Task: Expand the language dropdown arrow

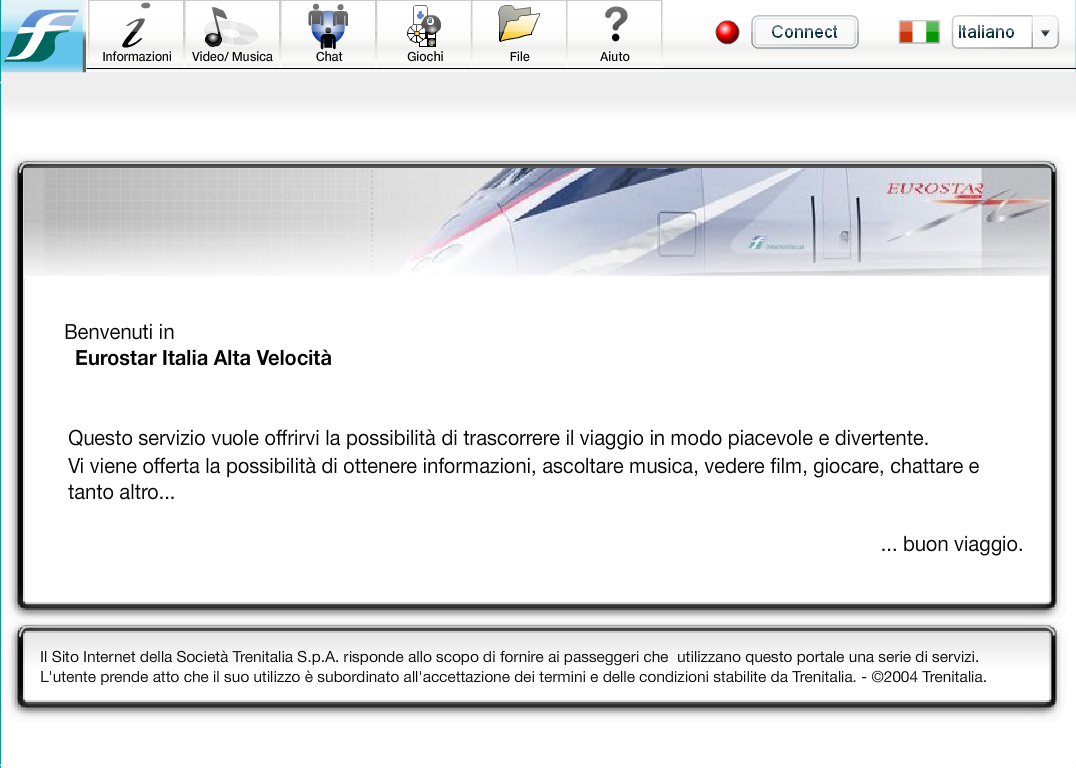Action: click(1045, 32)
